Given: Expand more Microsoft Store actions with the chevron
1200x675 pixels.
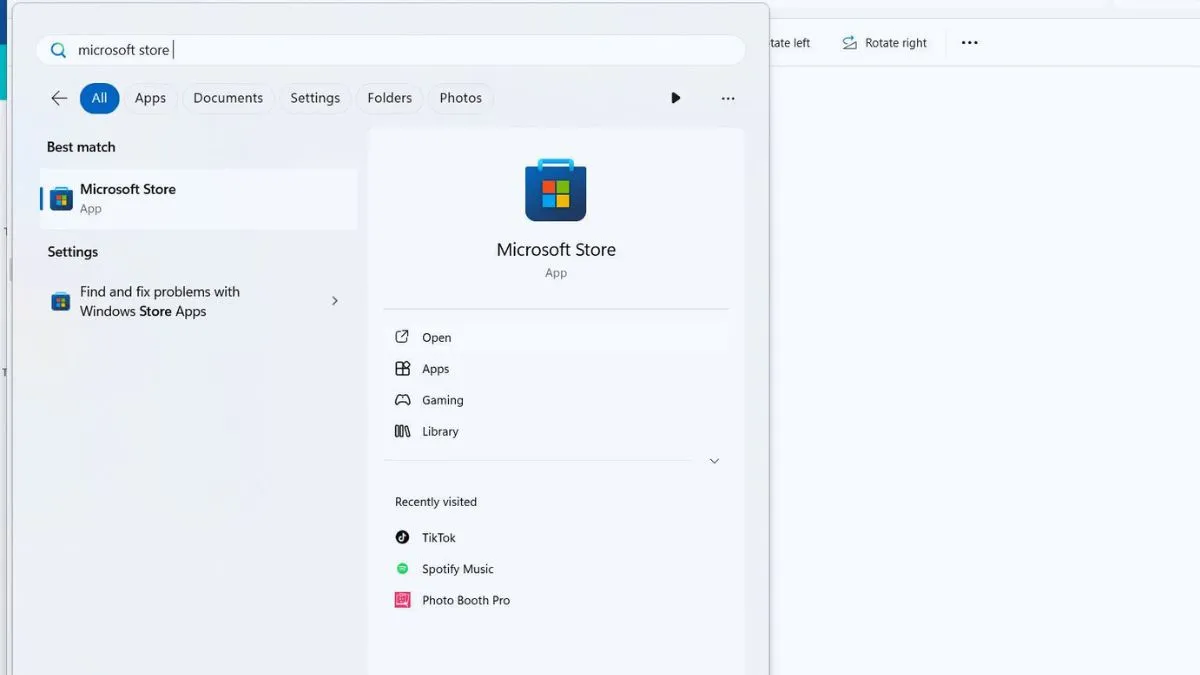Looking at the screenshot, I should 714,461.
